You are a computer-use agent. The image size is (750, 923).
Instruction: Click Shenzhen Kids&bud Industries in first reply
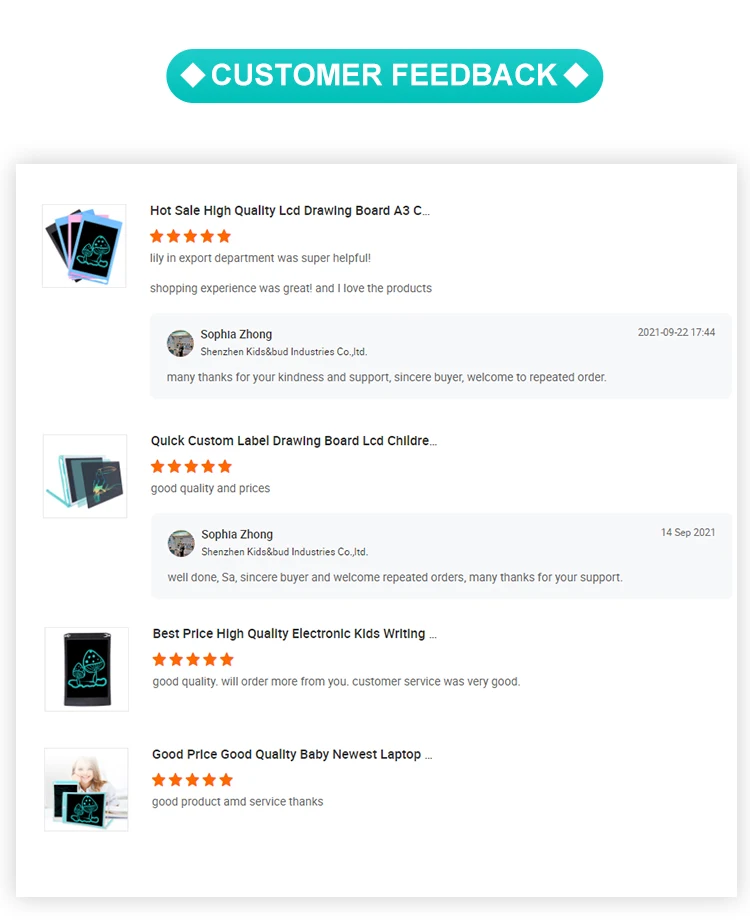tap(284, 351)
